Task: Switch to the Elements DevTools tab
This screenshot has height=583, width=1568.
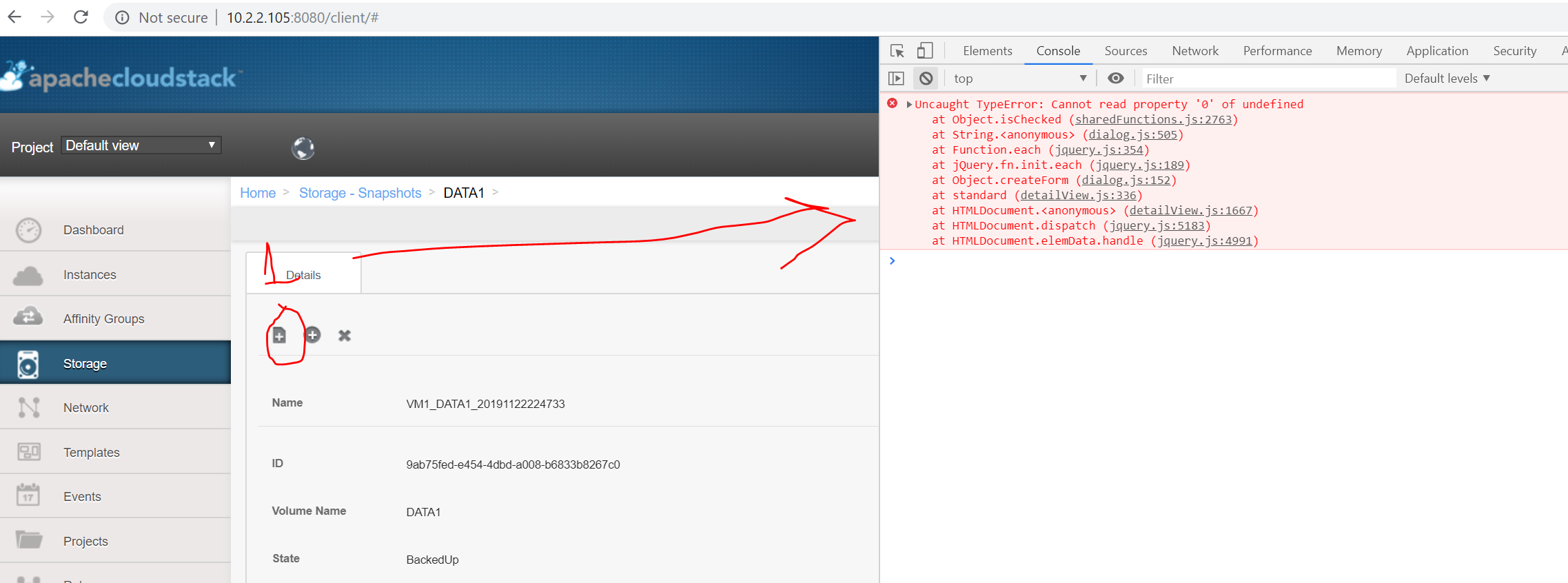Action: (988, 51)
